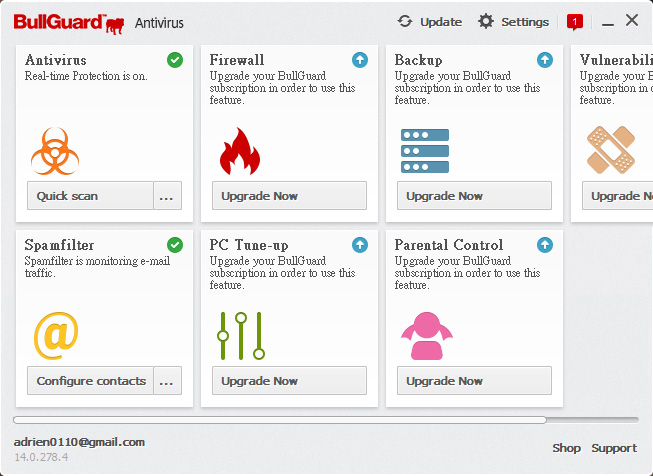
Task: Click the blue upgrade arrow on PC Tune-up card
Action: point(360,245)
